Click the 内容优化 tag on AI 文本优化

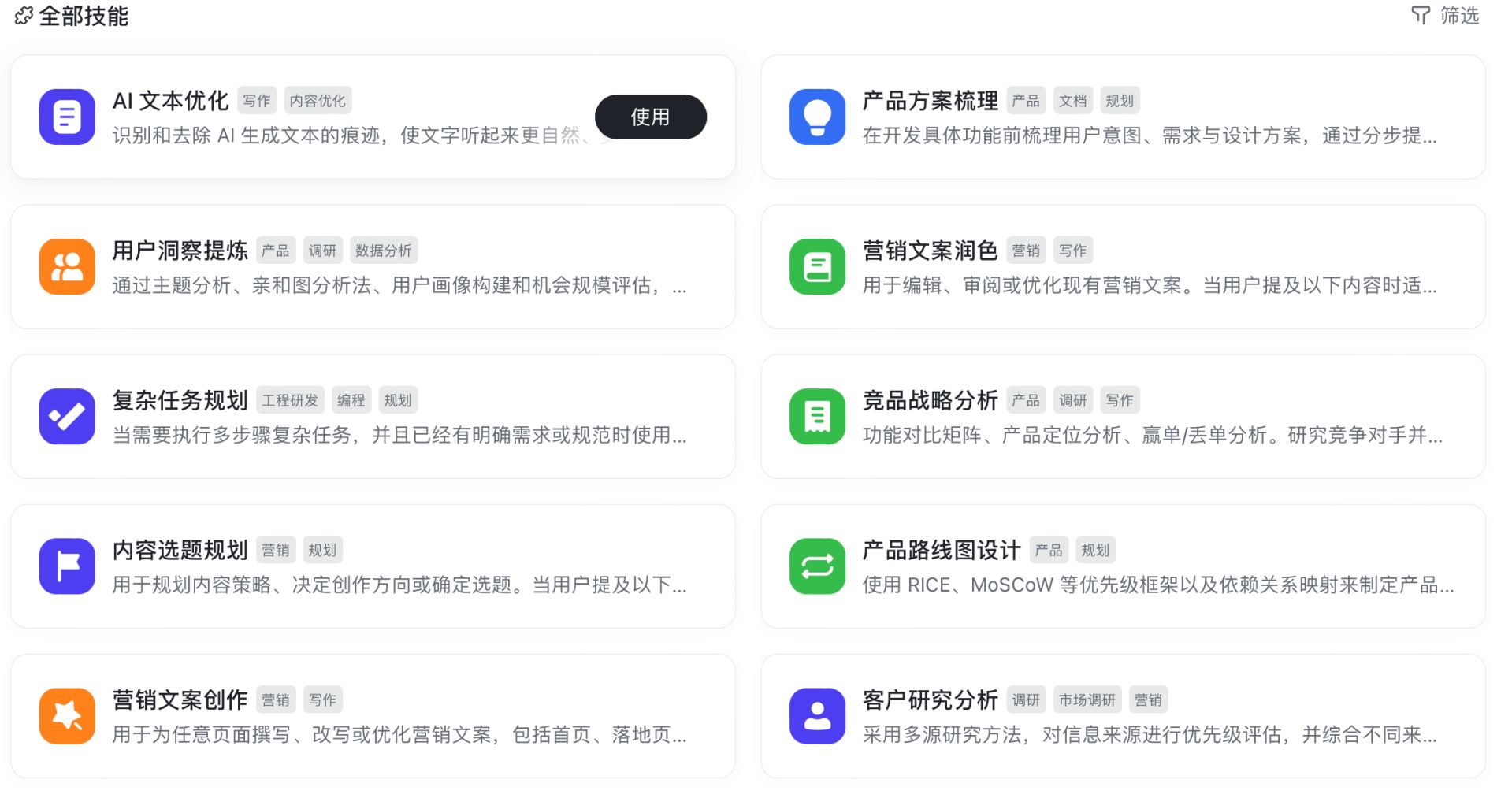pyautogui.click(x=318, y=101)
